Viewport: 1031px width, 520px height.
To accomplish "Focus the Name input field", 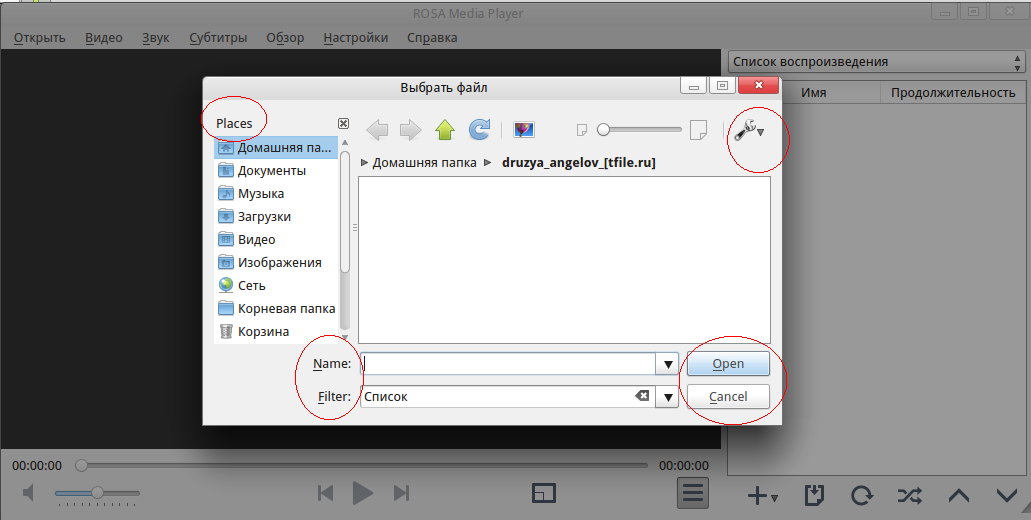I will click(508, 364).
